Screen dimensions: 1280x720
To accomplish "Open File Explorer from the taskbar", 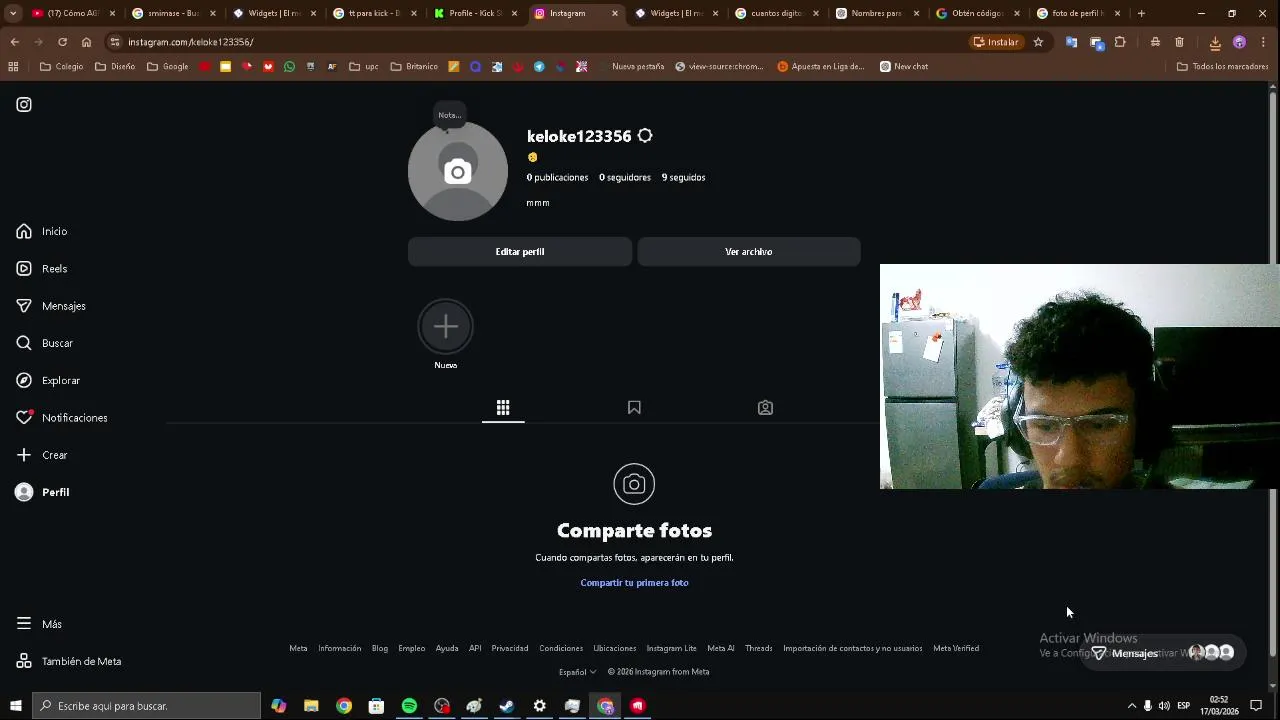I will coord(311,706).
